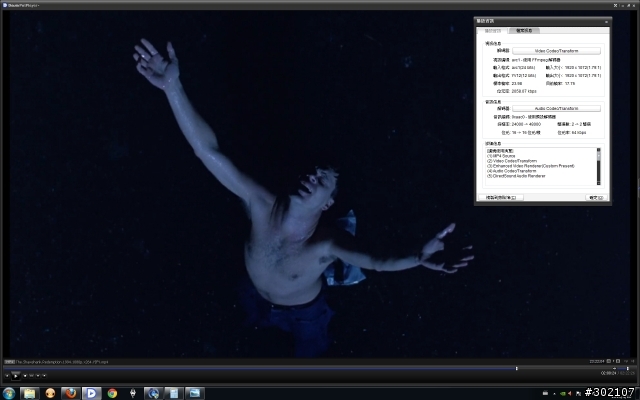Select Audio Codec/Transform filter list entry
This screenshot has width=640, height=400.
[511, 171]
